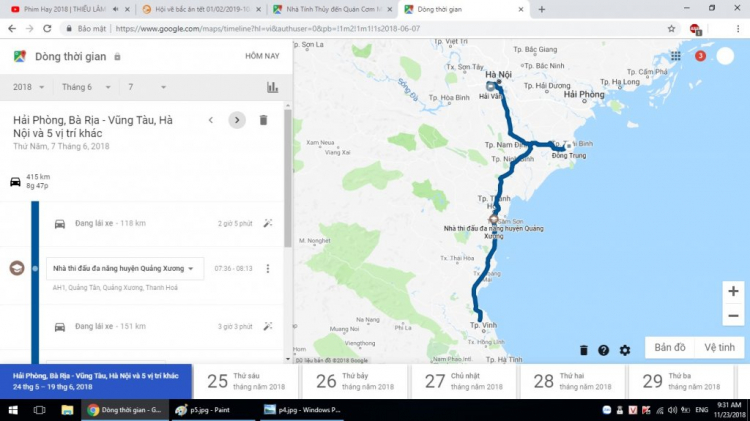
Task: Open the account profile avatar
Action: (725, 56)
